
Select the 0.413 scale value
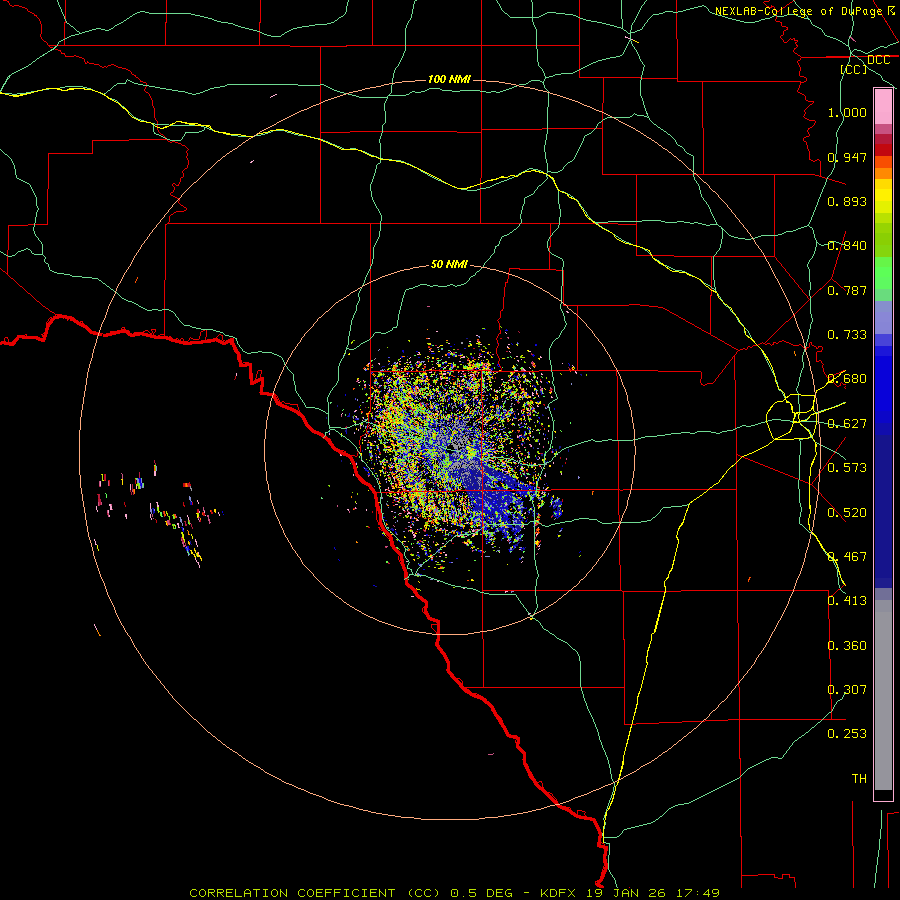[x=847, y=601]
